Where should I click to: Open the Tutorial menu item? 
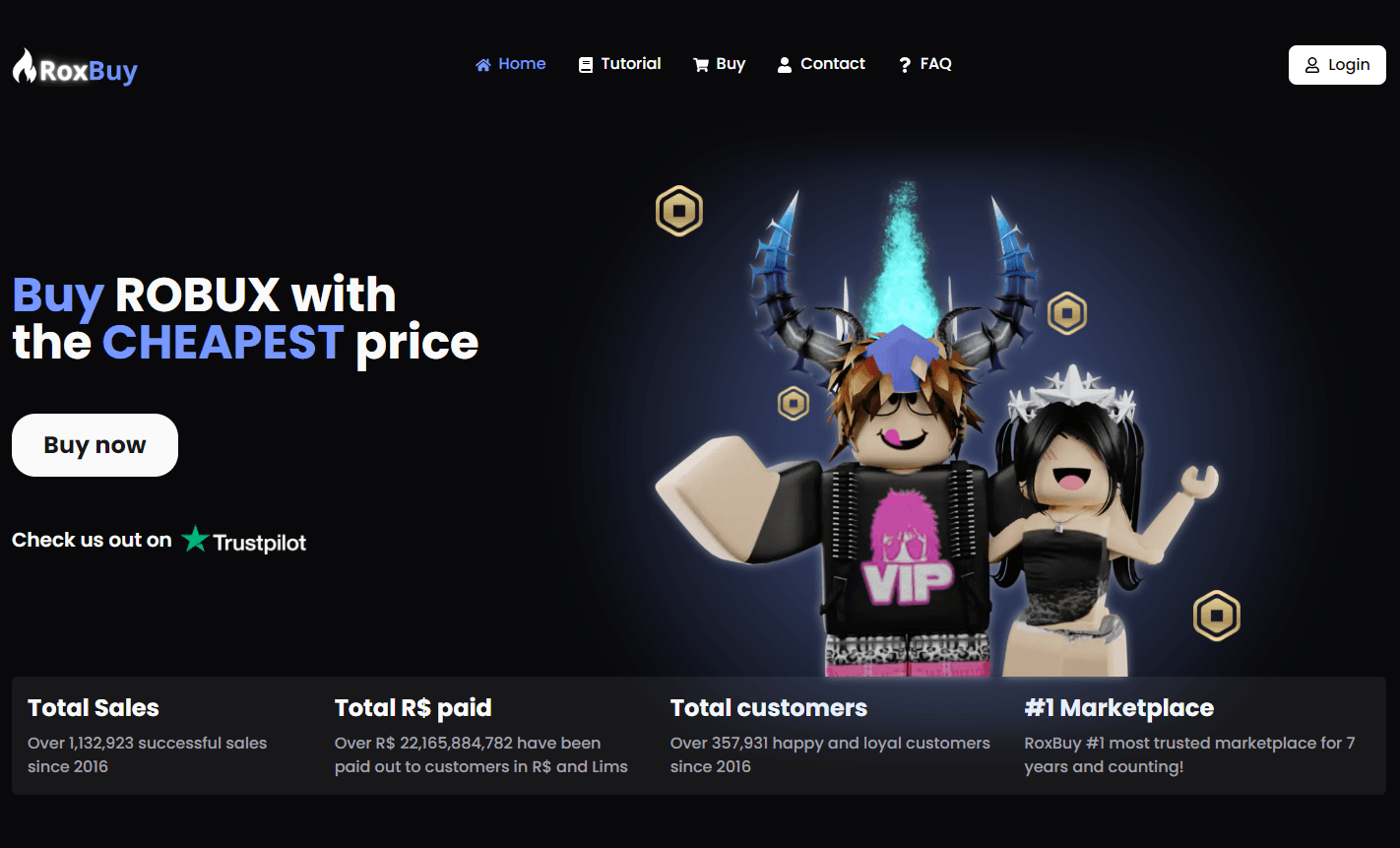[619, 64]
